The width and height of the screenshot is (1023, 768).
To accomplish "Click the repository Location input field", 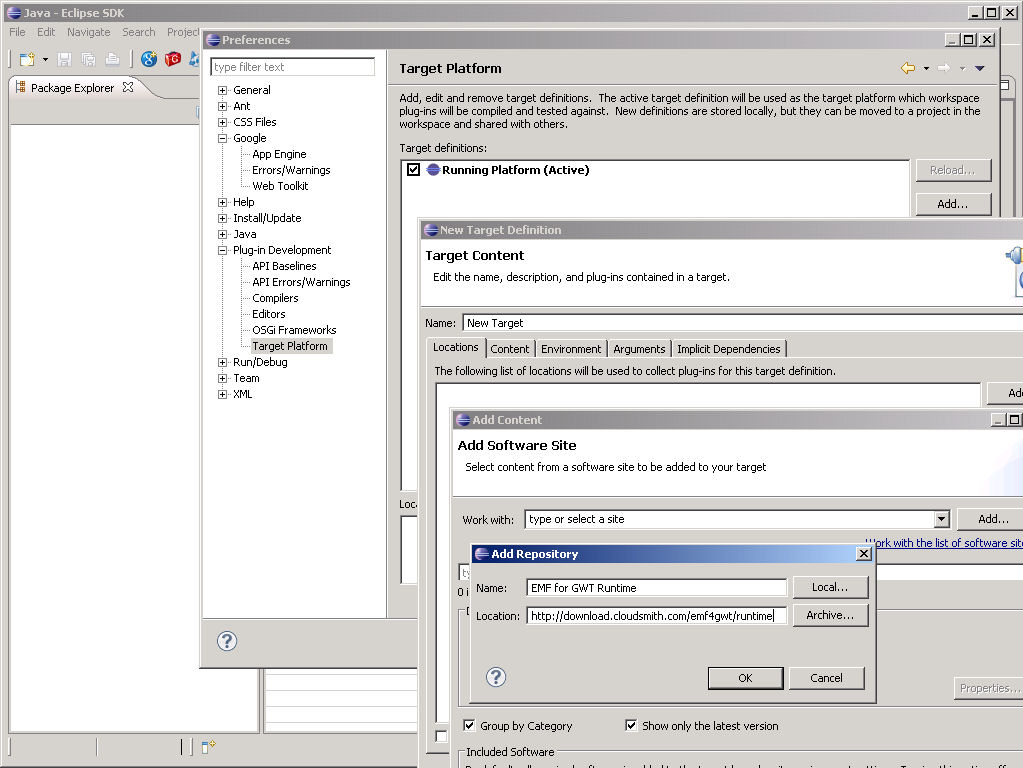I will (656, 616).
